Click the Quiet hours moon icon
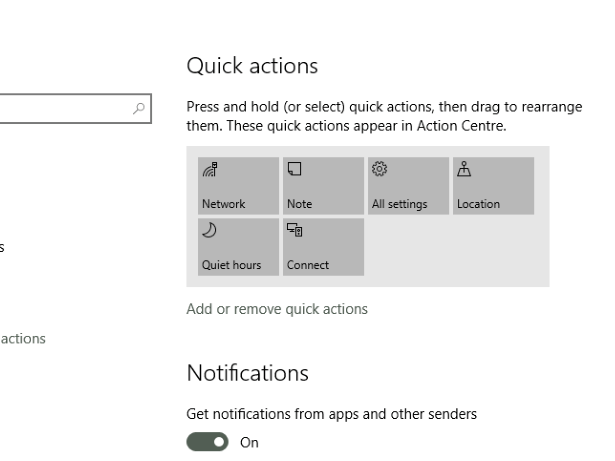Screen dimensions: 615x461 (208, 228)
